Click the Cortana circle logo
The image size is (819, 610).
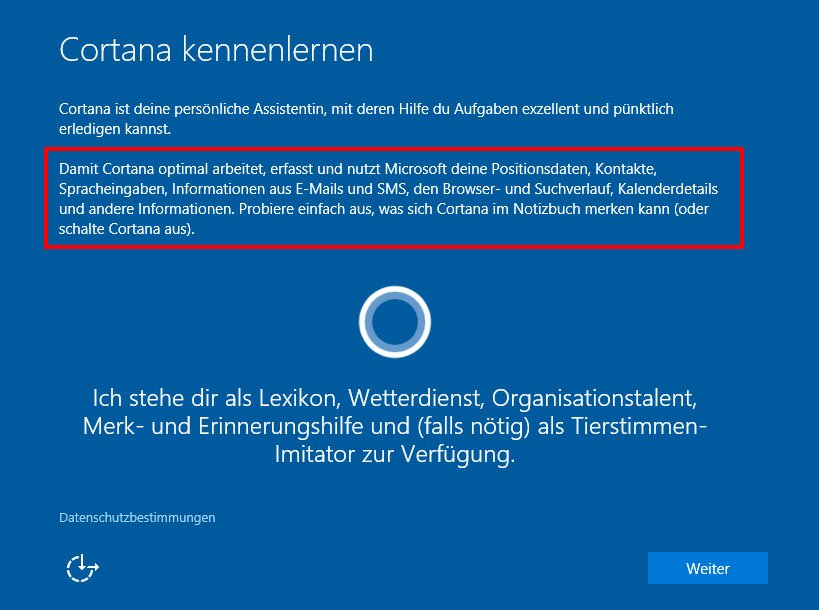(395, 322)
